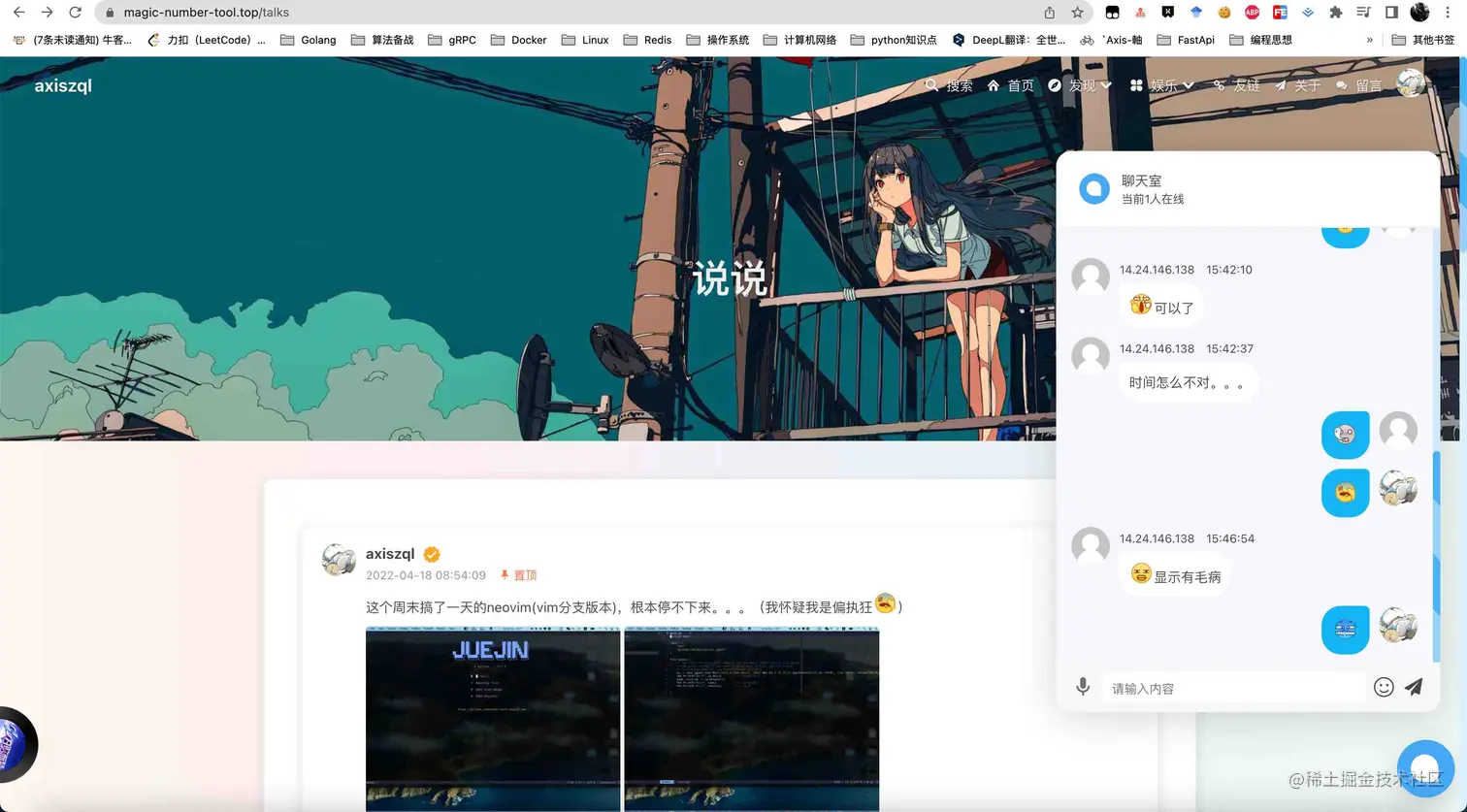1467x812 pixels.
Task: Click the address bar URL
Action: pyautogui.click(x=207, y=13)
